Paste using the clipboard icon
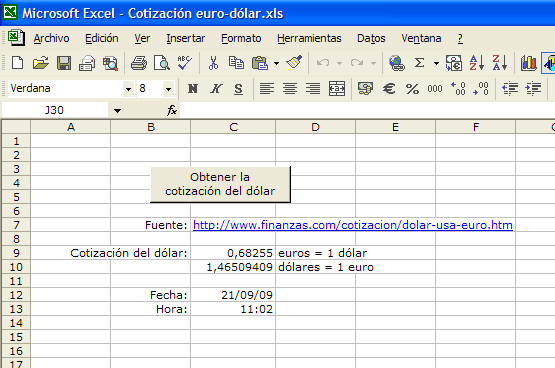The width and height of the screenshot is (555, 368). [x=259, y=63]
